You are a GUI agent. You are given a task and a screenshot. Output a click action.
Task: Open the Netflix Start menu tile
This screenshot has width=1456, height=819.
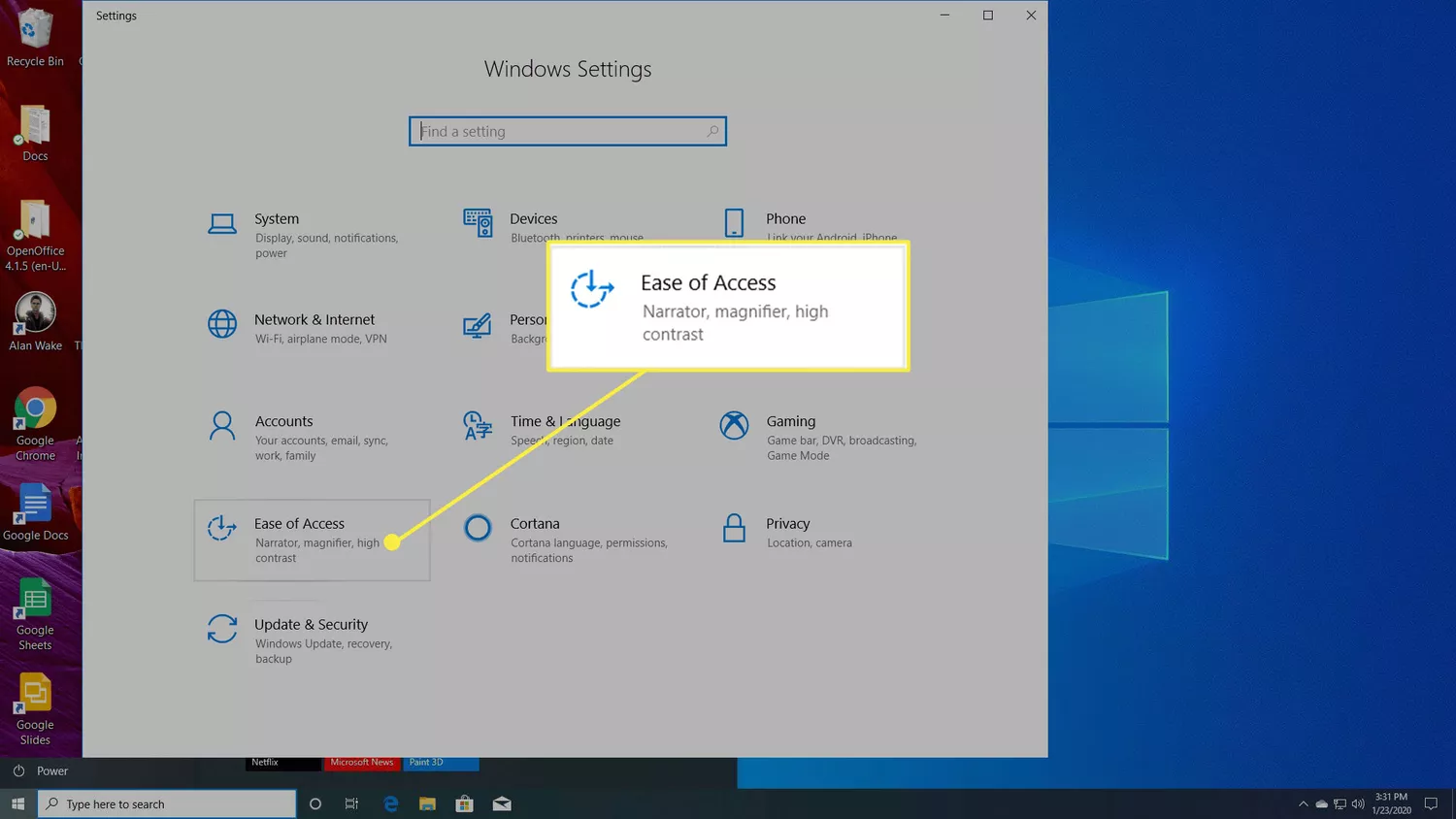pyautogui.click(x=282, y=764)
